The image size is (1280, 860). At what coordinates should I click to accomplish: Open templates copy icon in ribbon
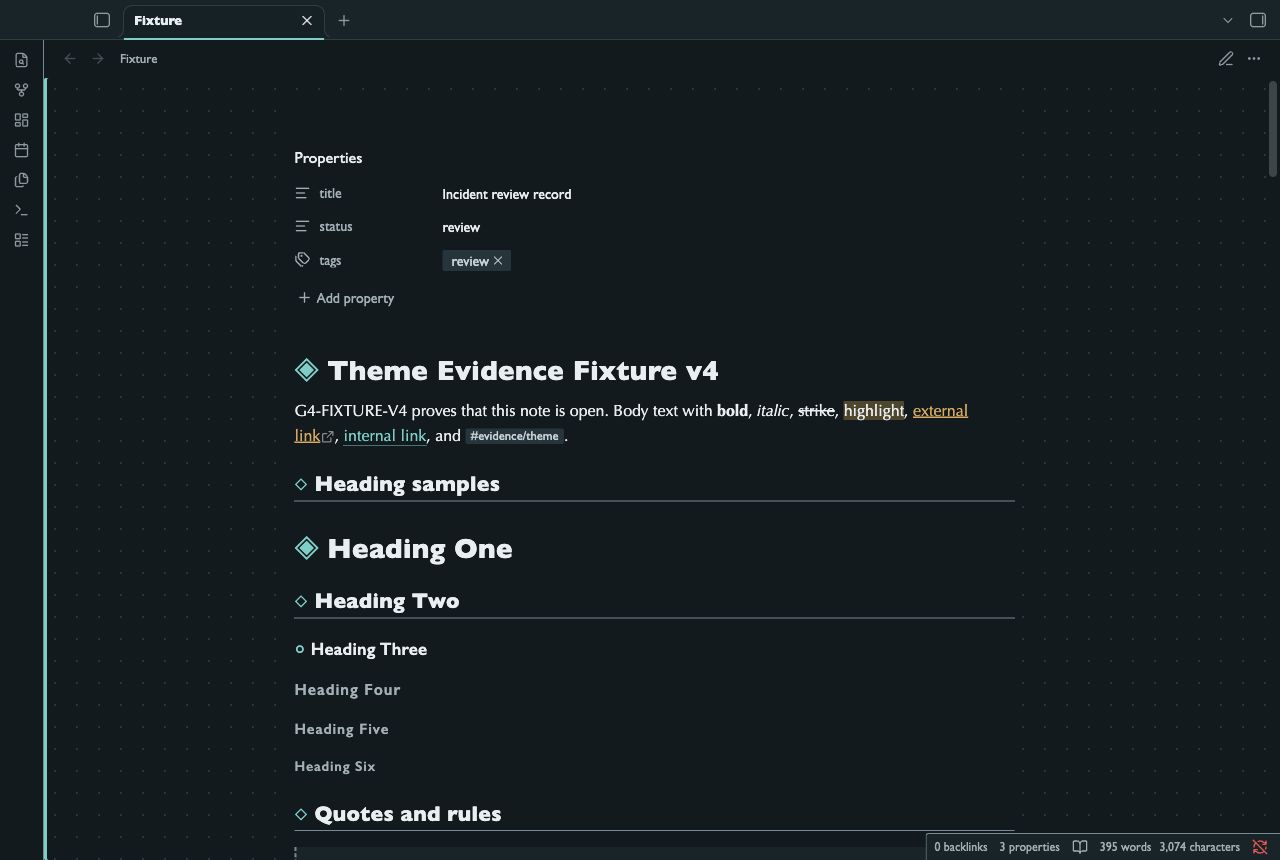pyautogui.click(x=21, y=180)
